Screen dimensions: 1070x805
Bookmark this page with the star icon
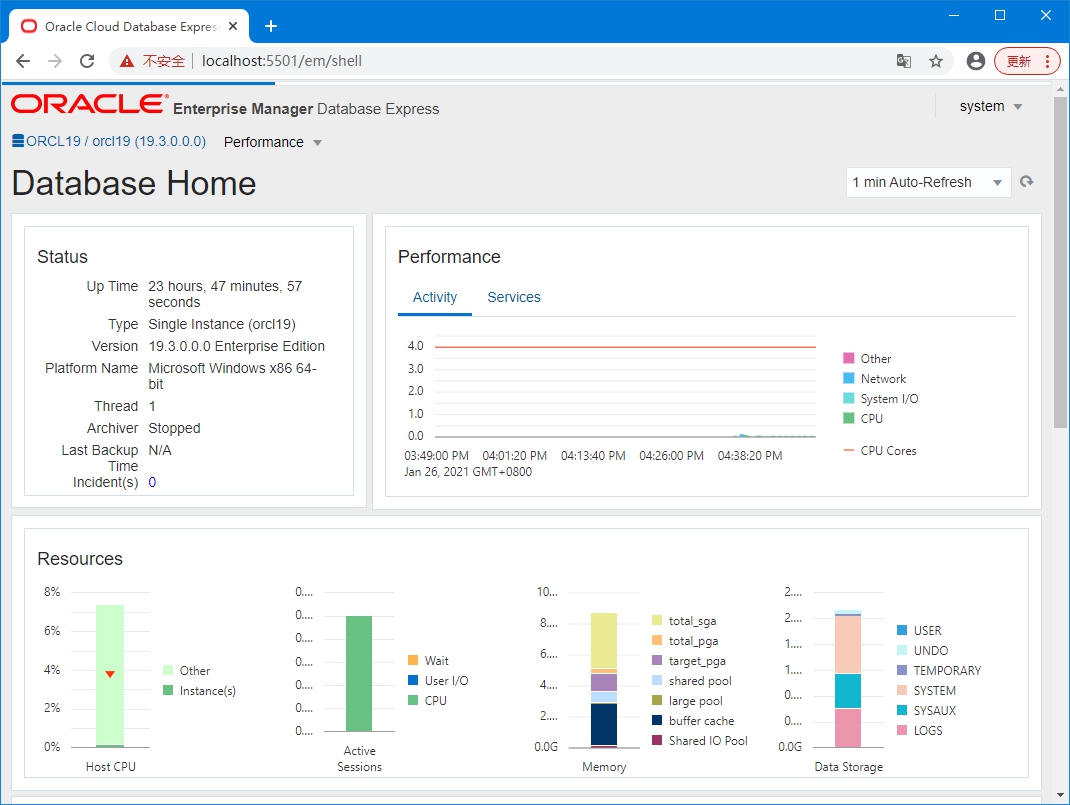click(x=936, y=61)
